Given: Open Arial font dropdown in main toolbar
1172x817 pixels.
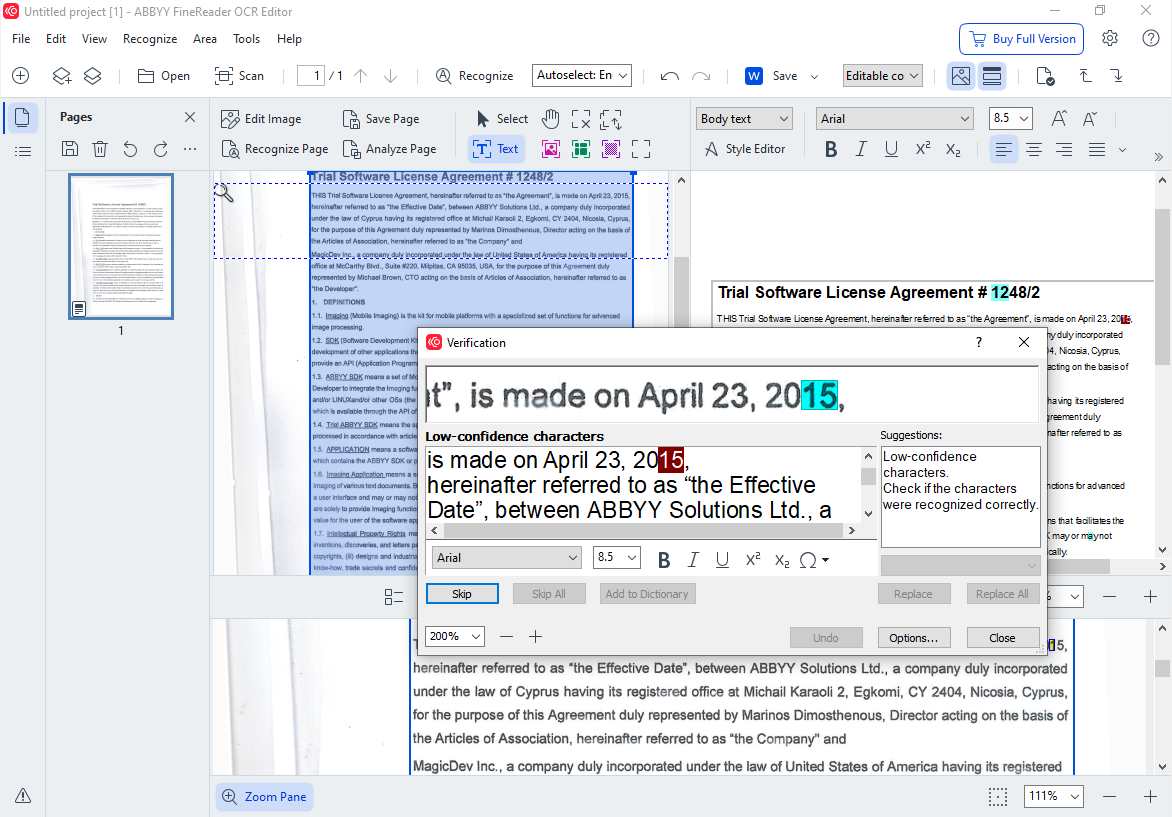Looking at the screenshot, I should [895, 119].
